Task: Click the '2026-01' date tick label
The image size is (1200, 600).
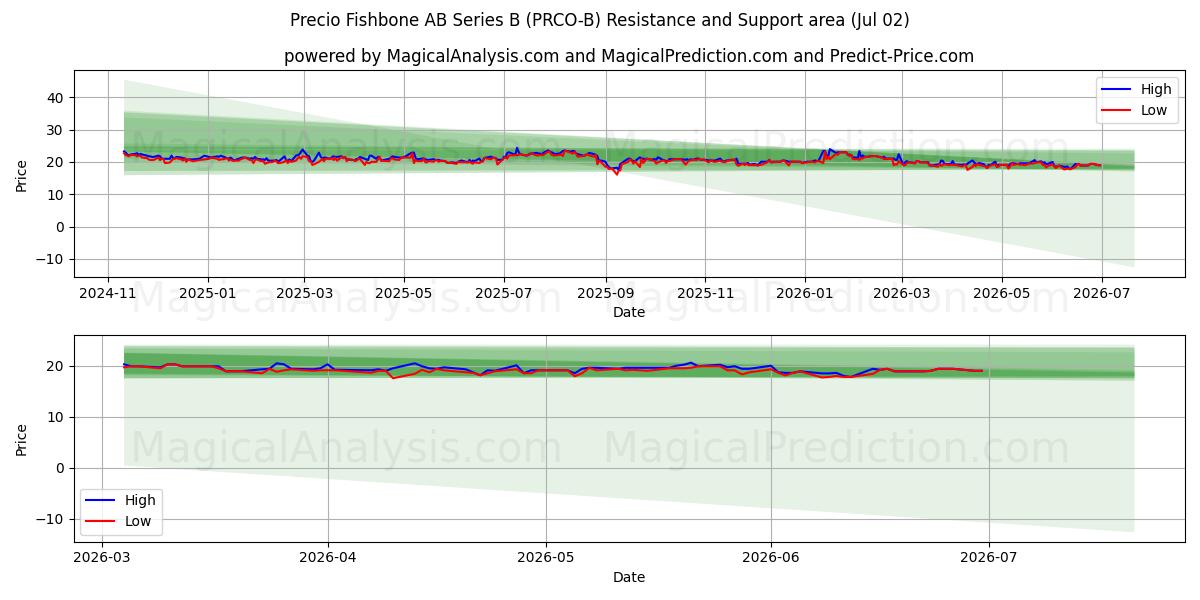Action: click(x=805, y=294)
